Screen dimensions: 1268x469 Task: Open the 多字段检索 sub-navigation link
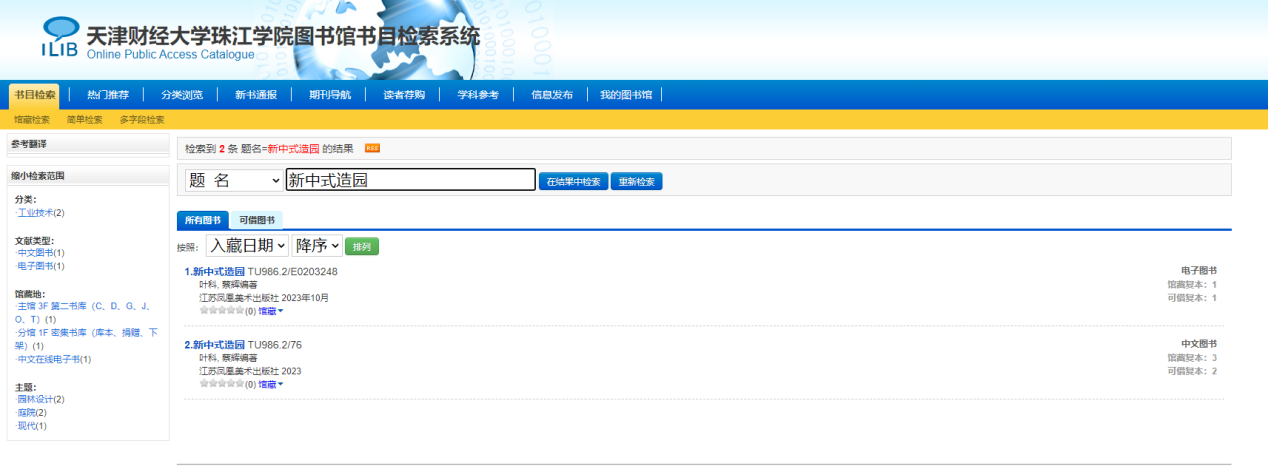[142, 120]
